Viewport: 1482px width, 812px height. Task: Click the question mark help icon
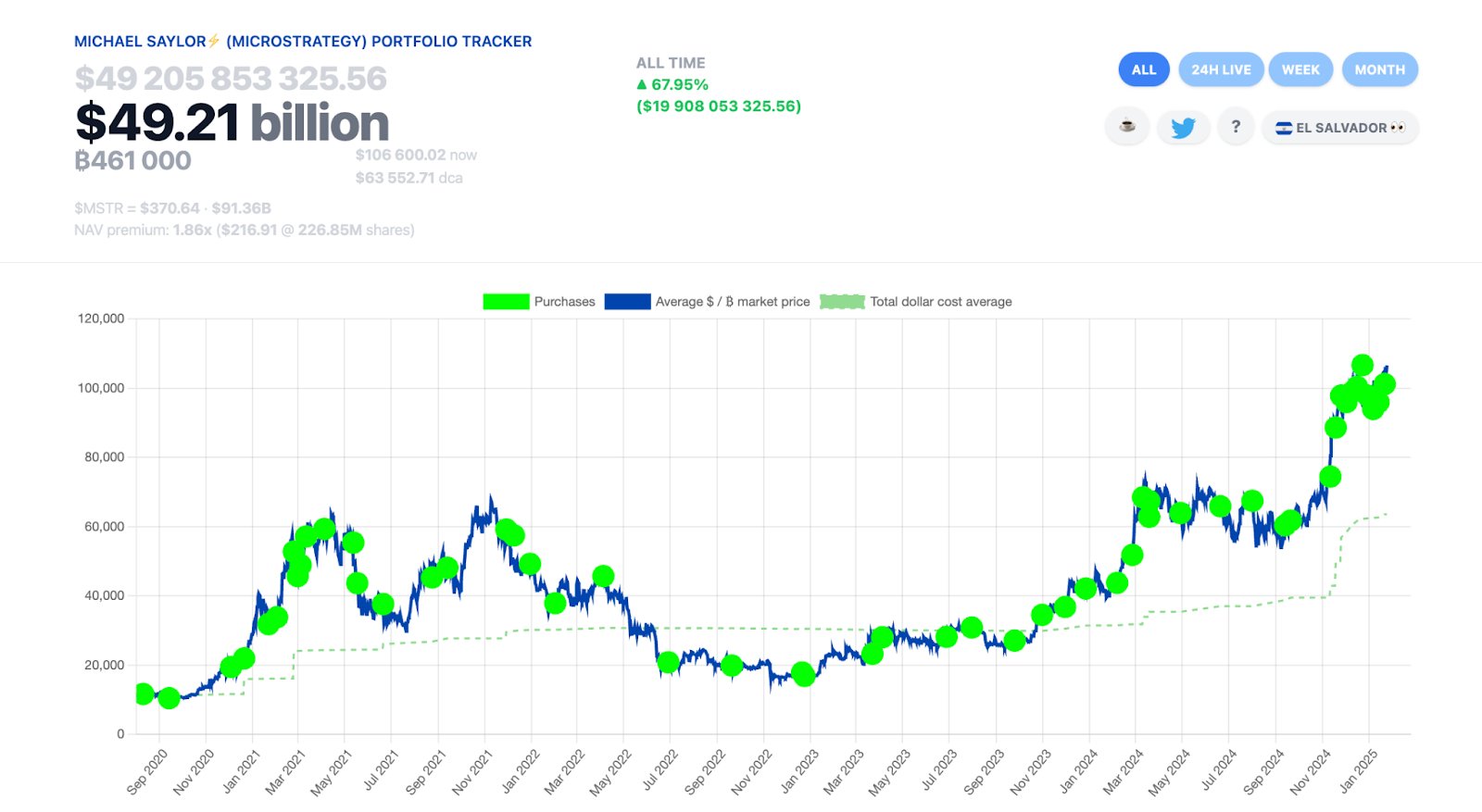(x=1236, y=127)
